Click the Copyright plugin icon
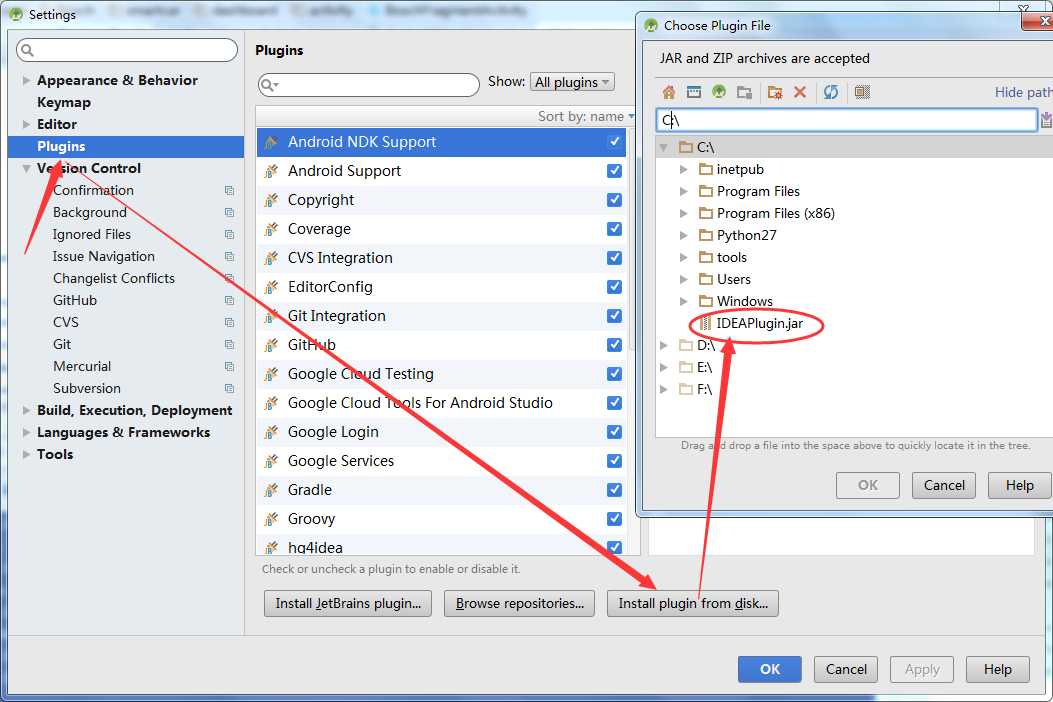 click(x=271, y=200)
